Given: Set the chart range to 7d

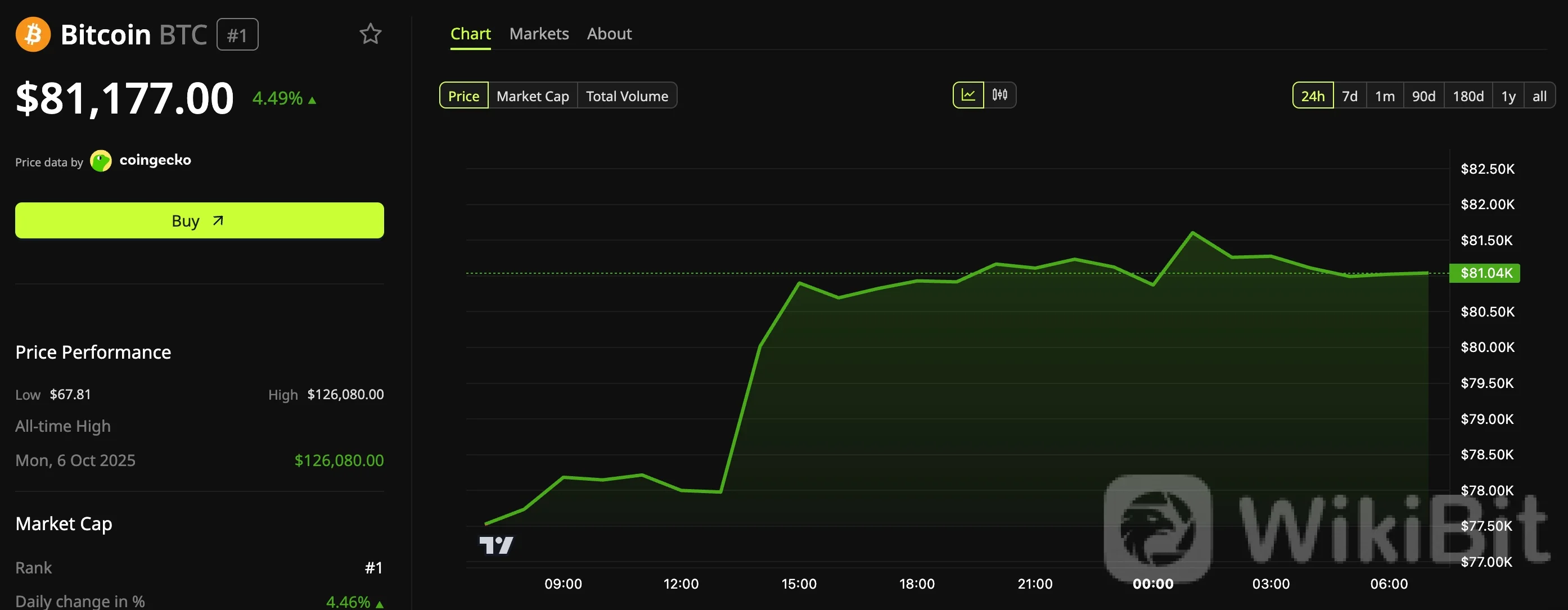Looking at the screenshot, I should [x=1350, y=96].
